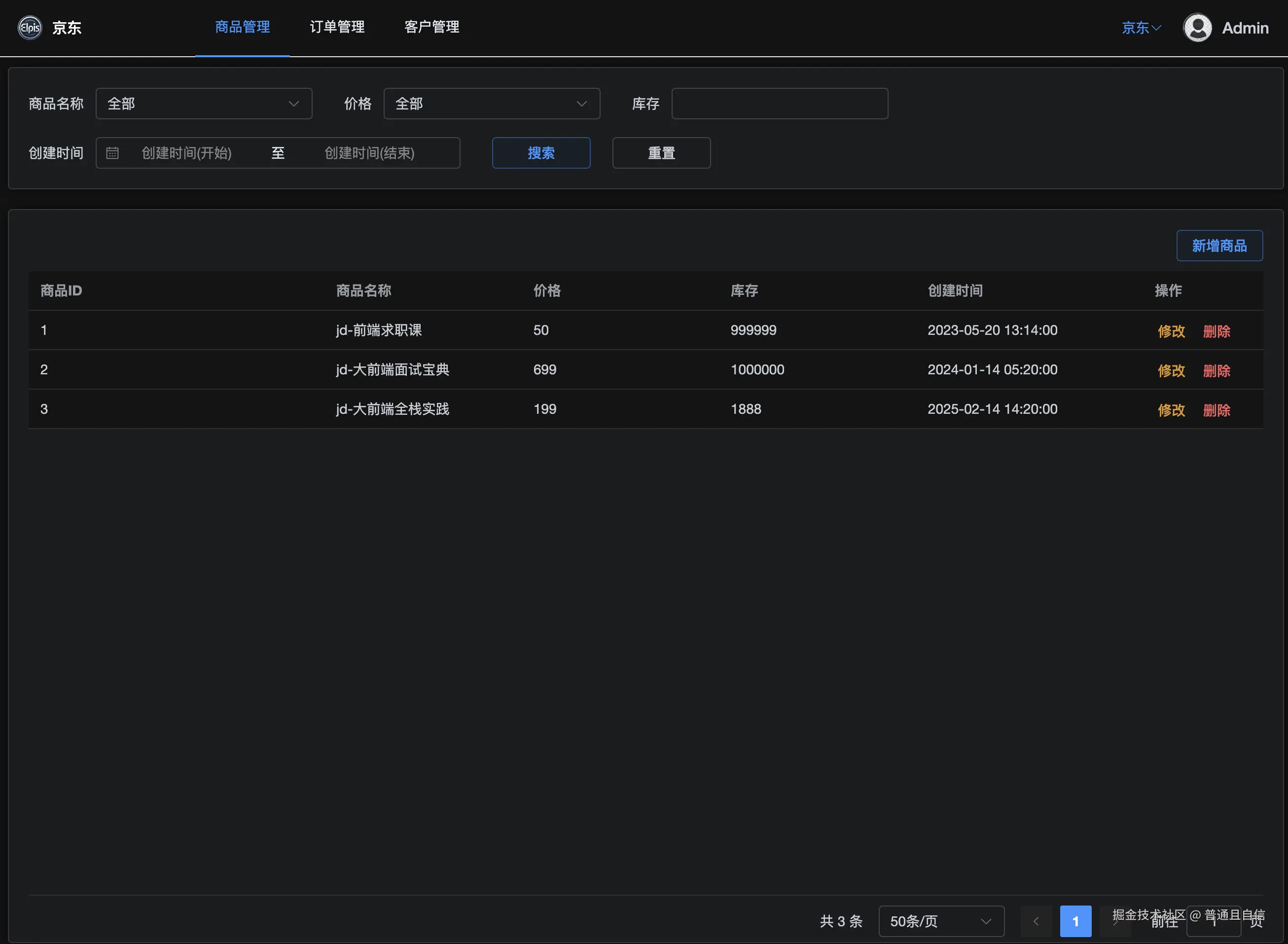Viewport: 1288px width, 944px height.
Task: Click the 重置 button
Action: (x=661, y=153)
